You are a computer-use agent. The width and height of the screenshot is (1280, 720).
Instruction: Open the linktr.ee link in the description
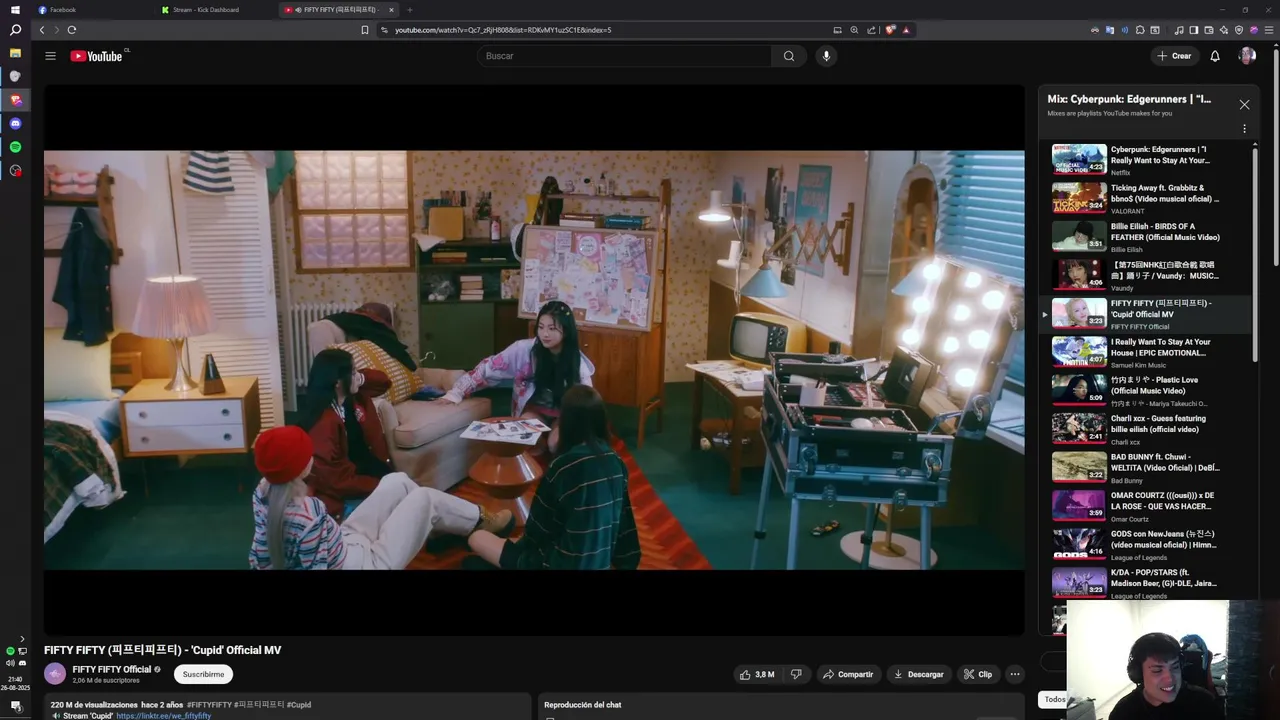(163, 716)
